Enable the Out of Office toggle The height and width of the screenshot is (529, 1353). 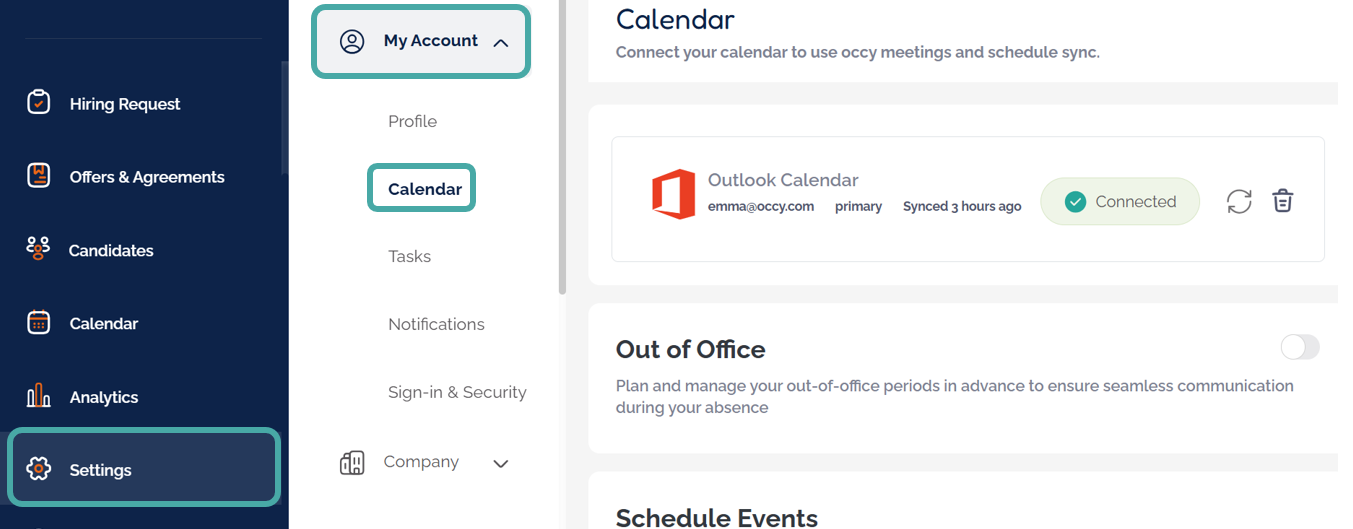point(1300,347)
